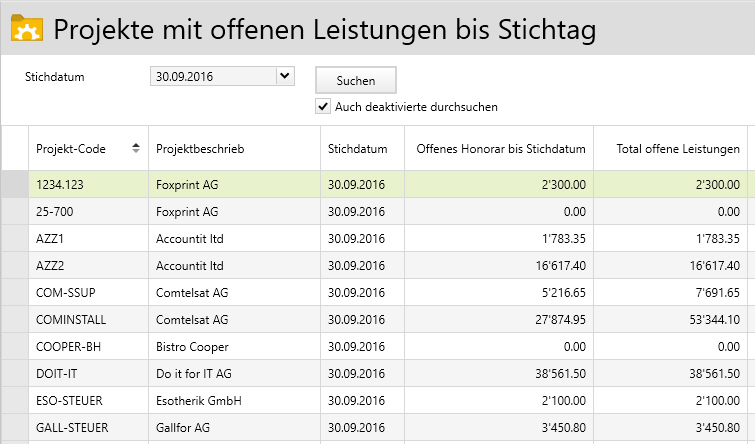This screenshot has height=444, width=755.
Task: Select the GALL-STEUER Gallfor AG row
Action: 200,428
